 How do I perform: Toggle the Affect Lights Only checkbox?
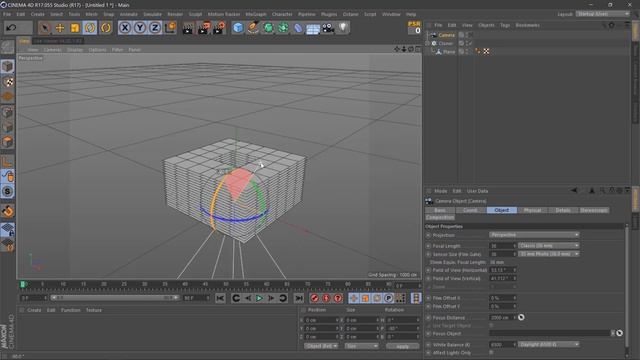pyautogui.click(x=491, y=352)
